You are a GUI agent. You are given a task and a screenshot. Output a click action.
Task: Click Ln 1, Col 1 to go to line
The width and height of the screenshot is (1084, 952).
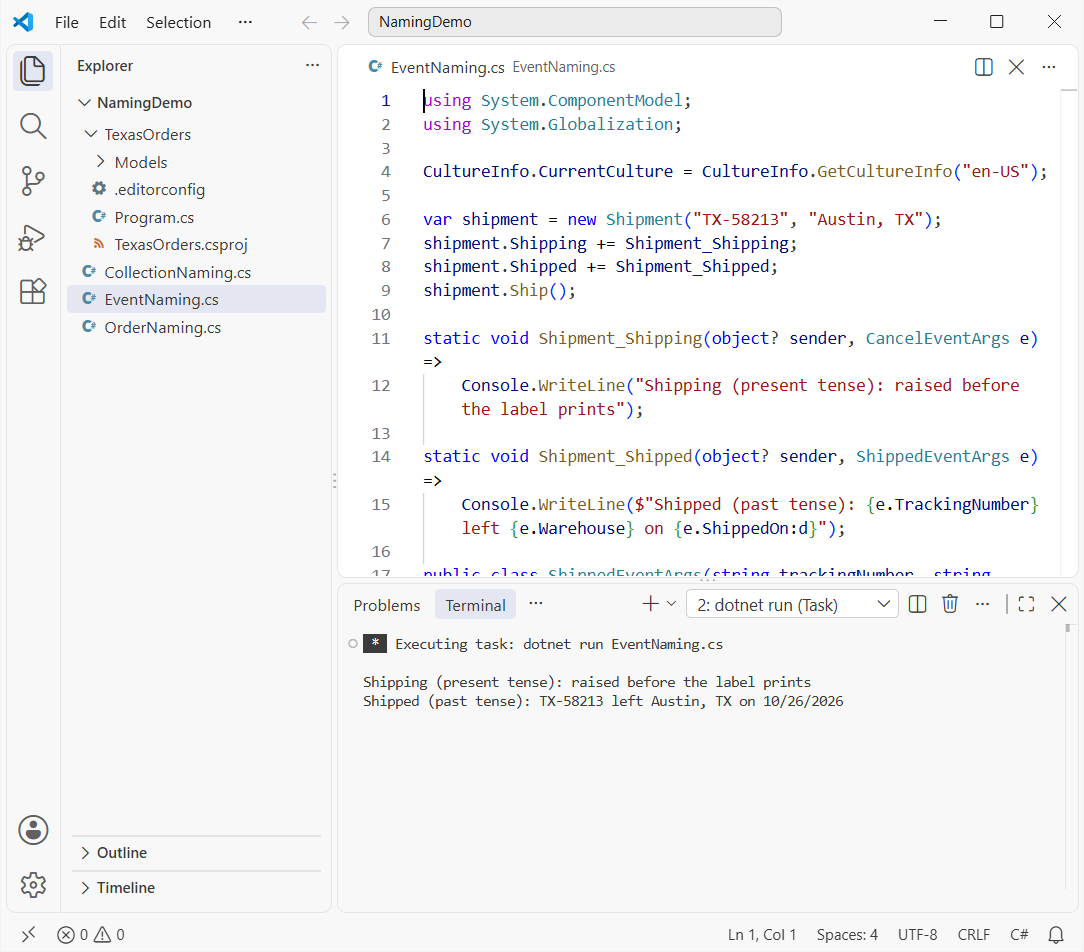click(x=762, y=935)
